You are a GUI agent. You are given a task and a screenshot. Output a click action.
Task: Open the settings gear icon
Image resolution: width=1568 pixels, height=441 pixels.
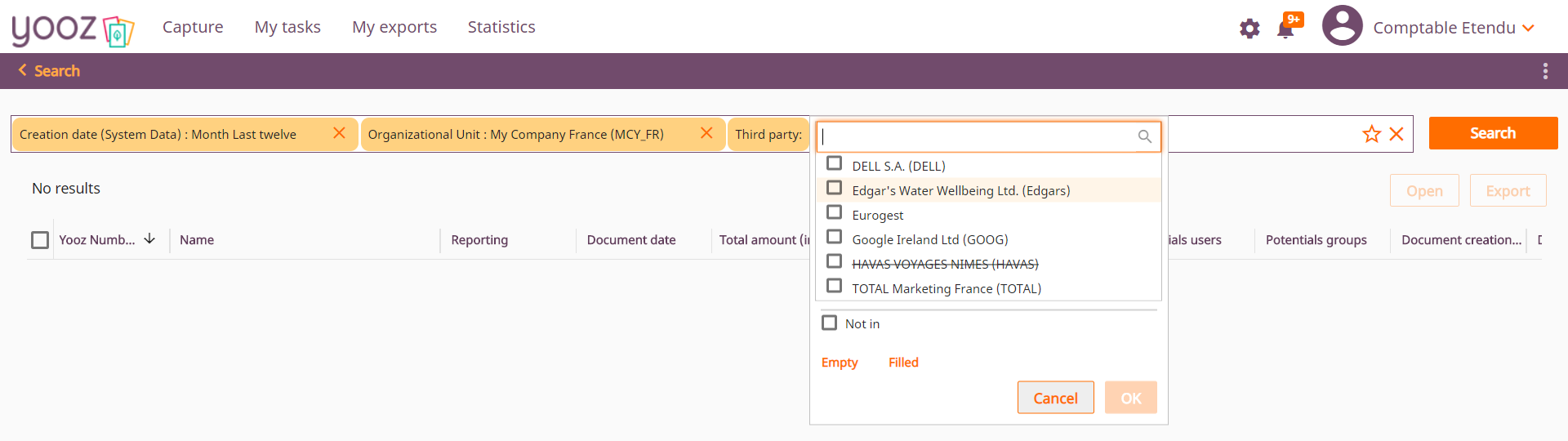pos(1249,29)
